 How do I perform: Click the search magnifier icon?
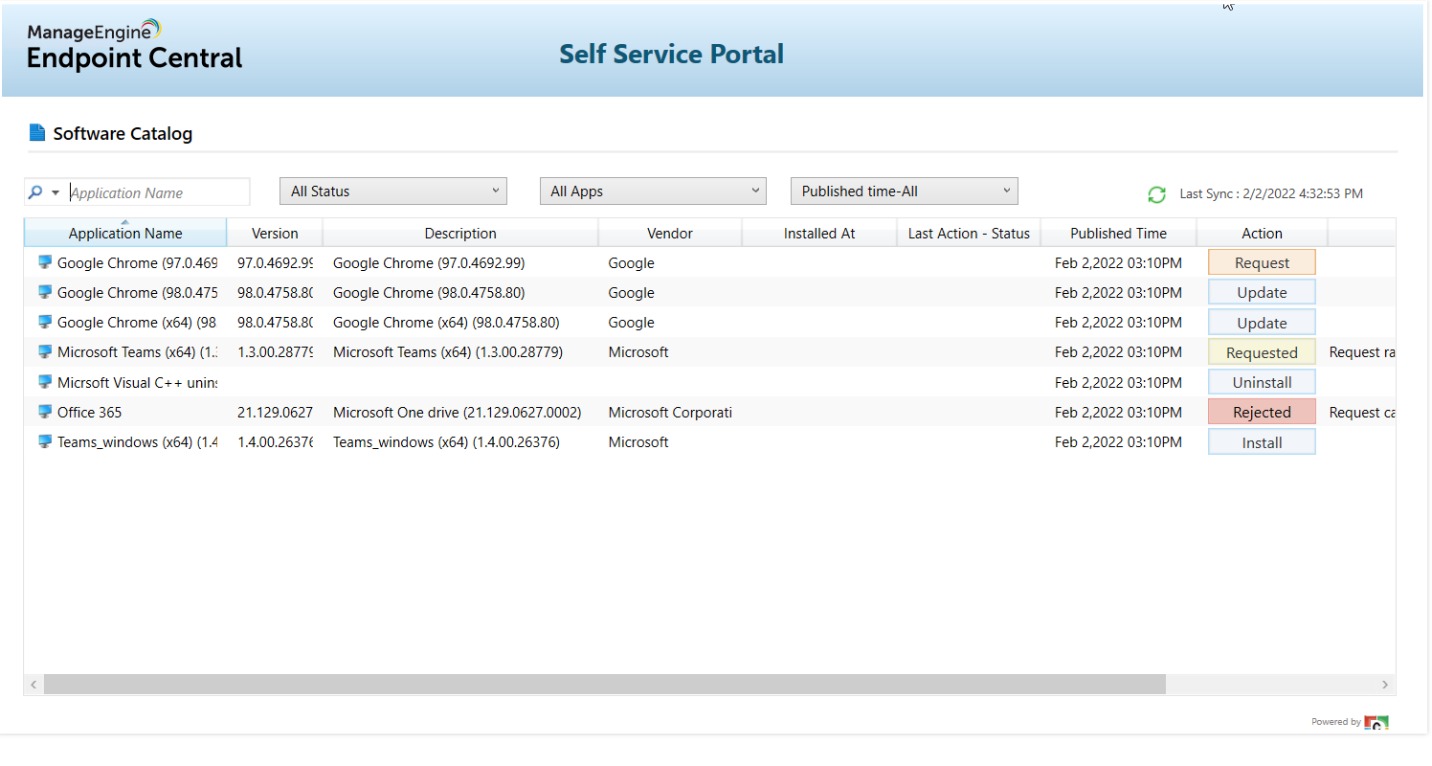click(x=36, y=192)
